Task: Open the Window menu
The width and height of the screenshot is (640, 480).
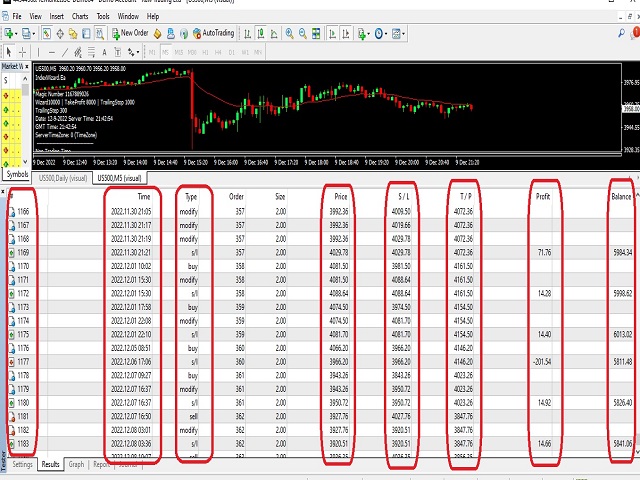Action: (x=128, y=16)
